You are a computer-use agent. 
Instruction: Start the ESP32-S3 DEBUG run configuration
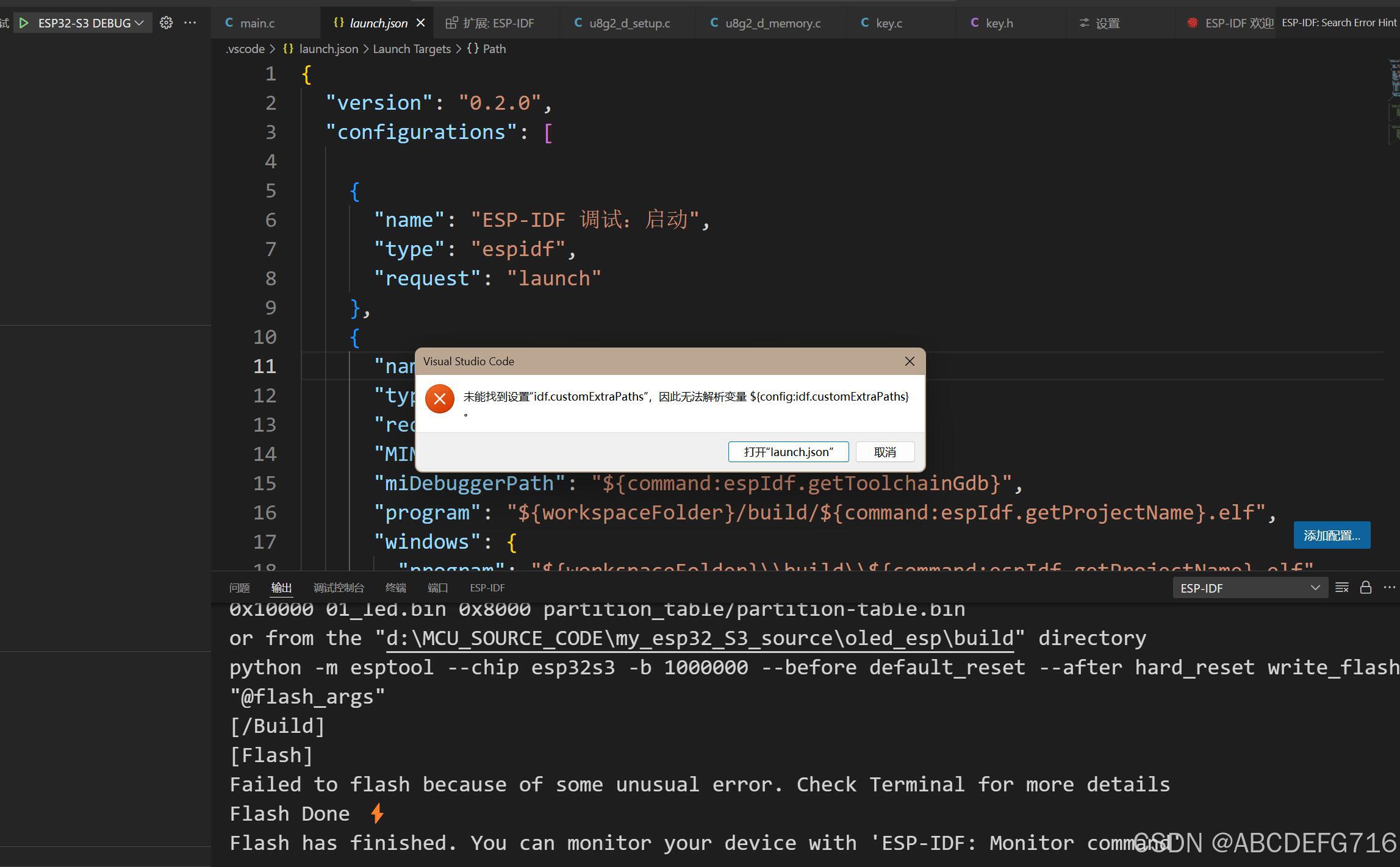click(24, 23)
